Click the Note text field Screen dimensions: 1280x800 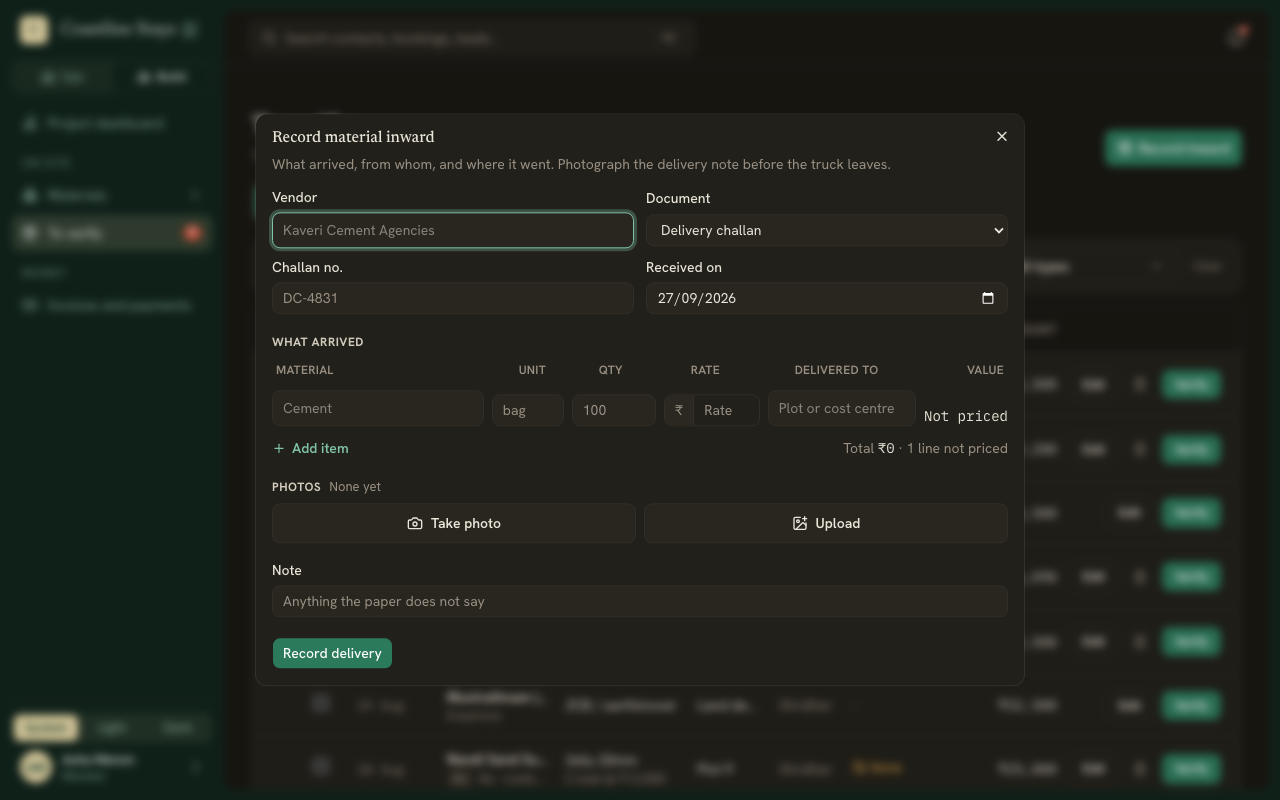point(640,601)
